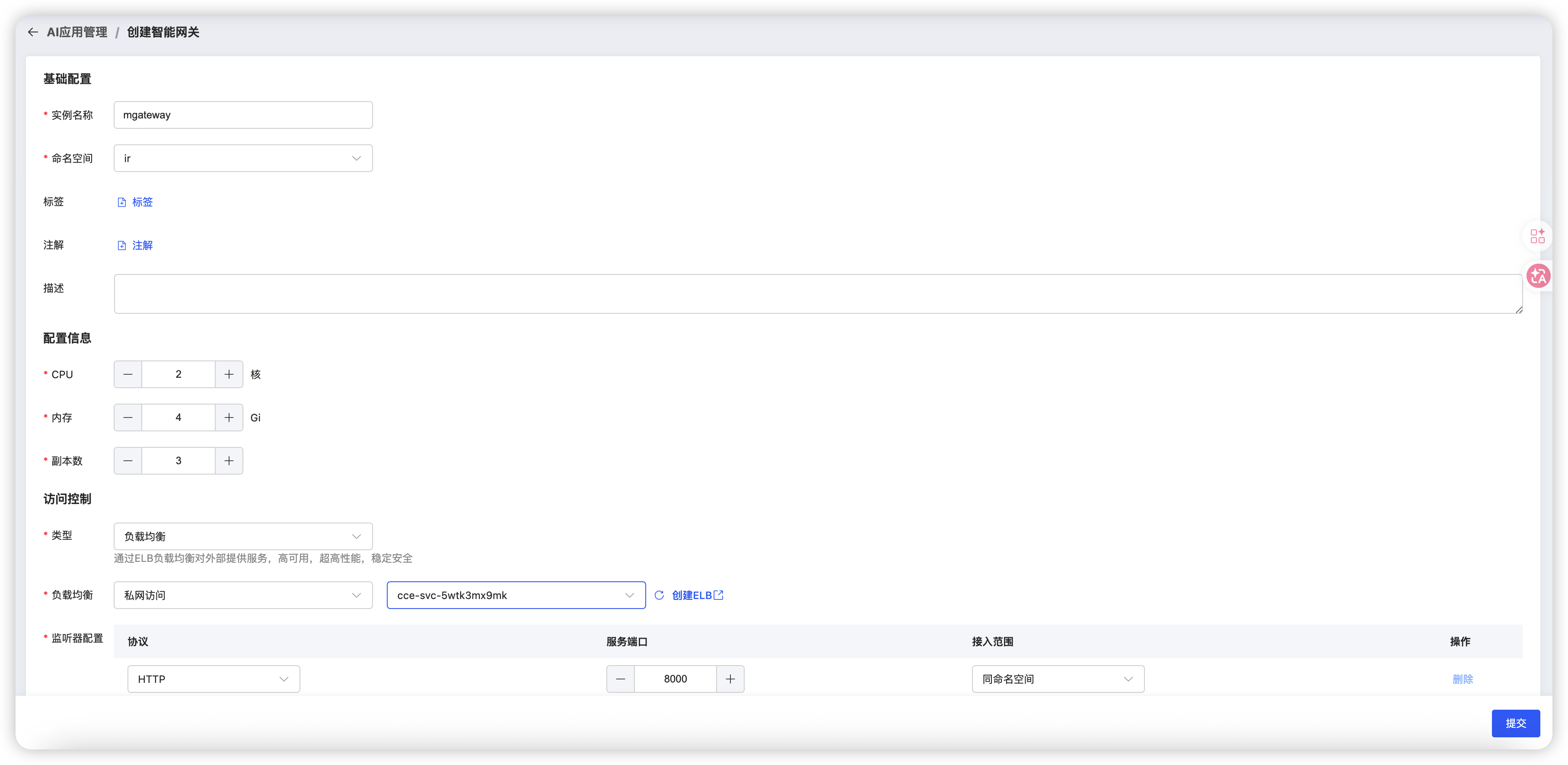Click the refresh ELB list icon
Viewport: 1568px width, 765px height.
[x=659, y=595]
